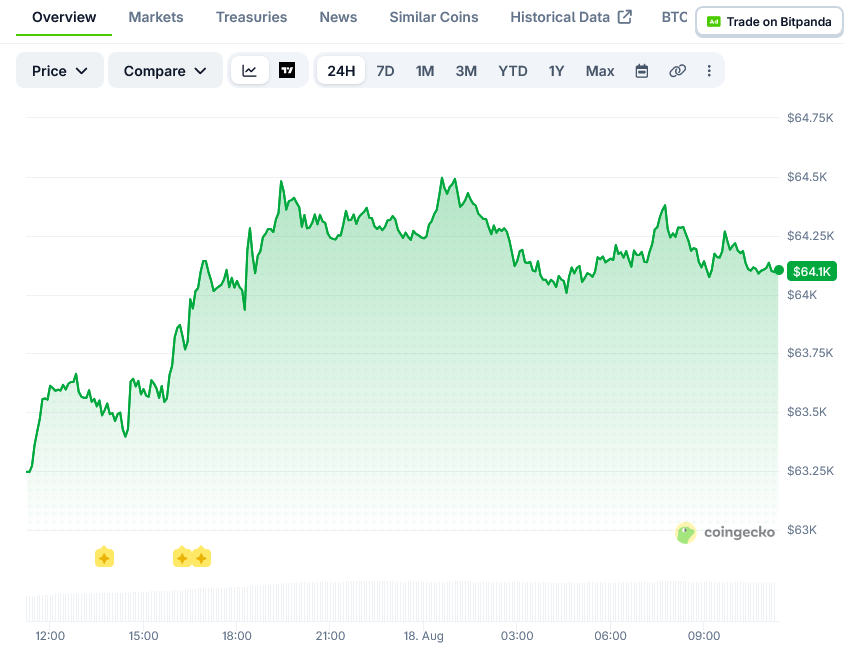844x649 pixels.
Task: Click the 18:00 time axis label
Action: point(237,636)
